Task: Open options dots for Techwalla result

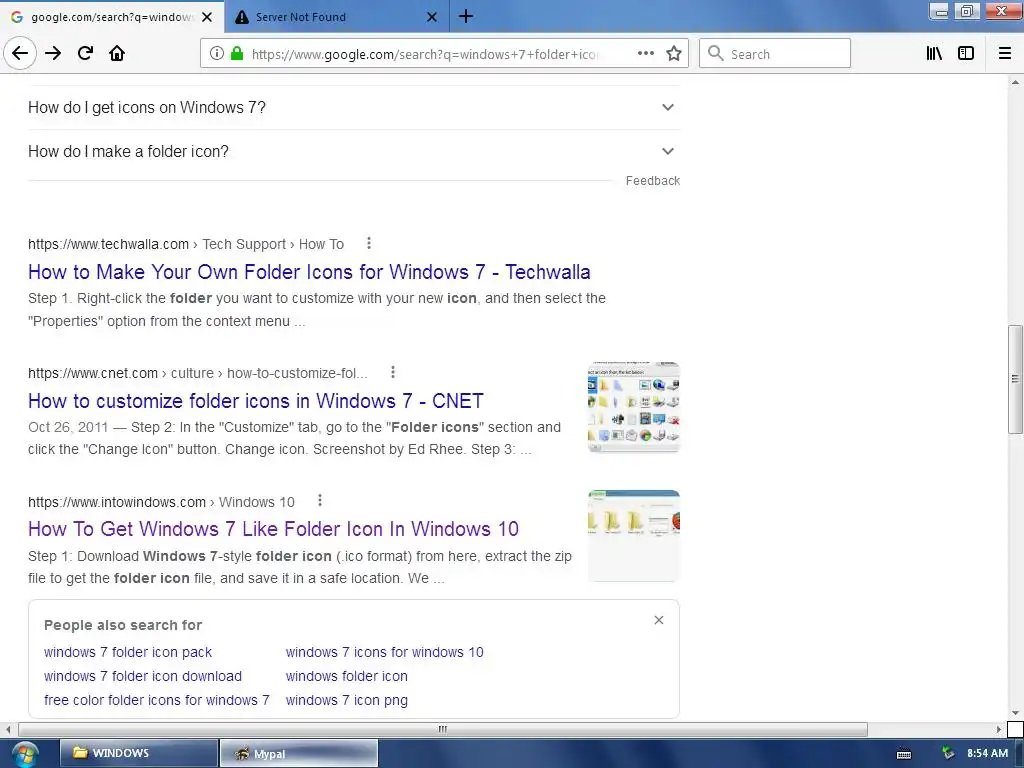Action: click(x=369, y=243)
